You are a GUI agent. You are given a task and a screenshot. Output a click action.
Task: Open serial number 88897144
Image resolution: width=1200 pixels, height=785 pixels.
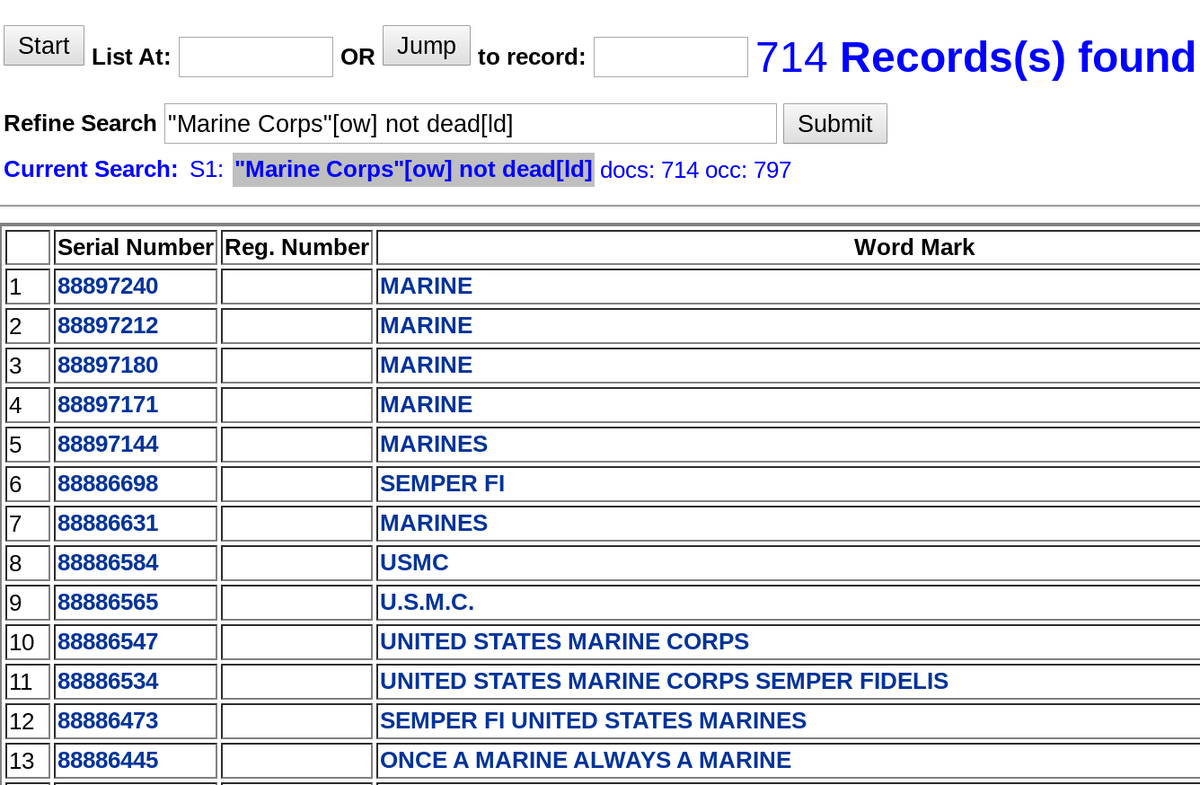coord(108,444)
